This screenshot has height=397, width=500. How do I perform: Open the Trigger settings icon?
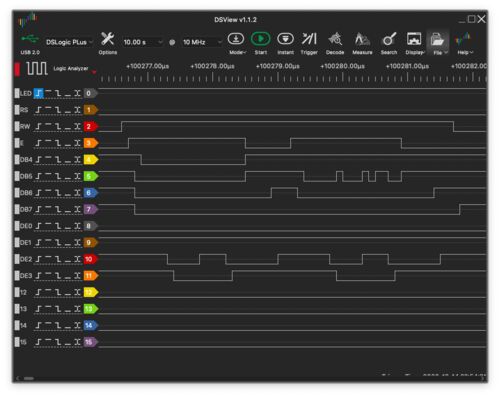tap(309, 39)
